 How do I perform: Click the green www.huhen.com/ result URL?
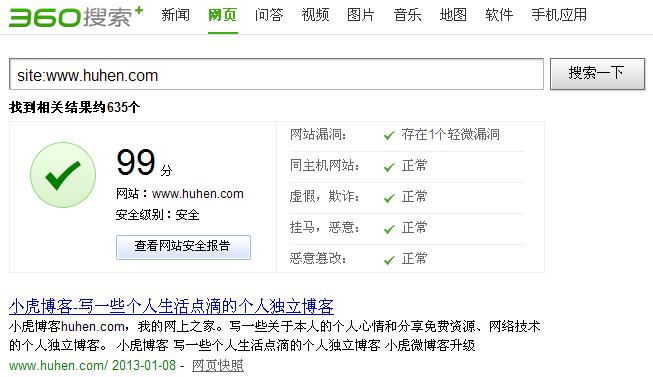pyautogui.click(x=59, y=365)
